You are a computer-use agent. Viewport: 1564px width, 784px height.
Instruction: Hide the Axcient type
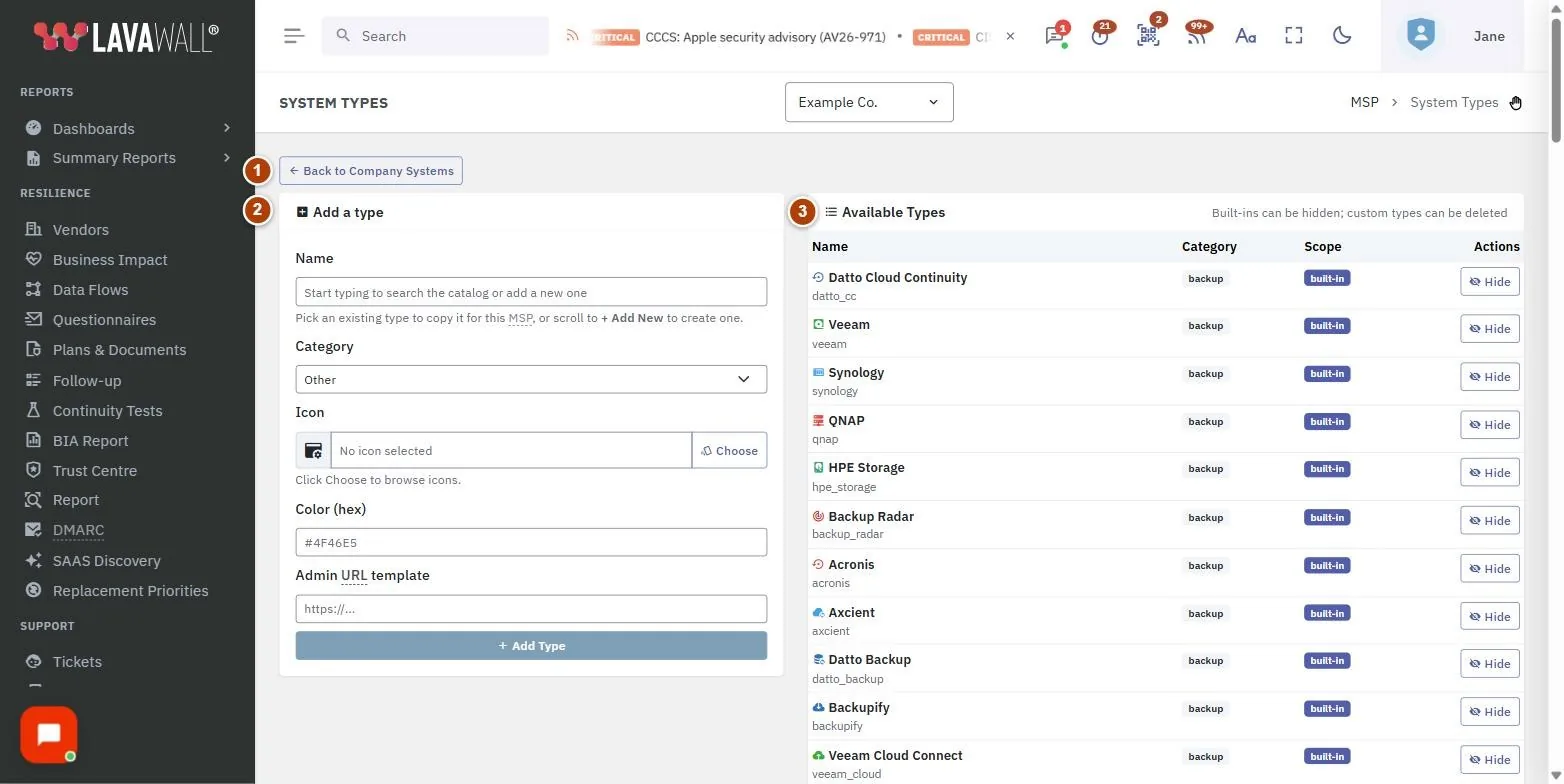pos(1489,617)
